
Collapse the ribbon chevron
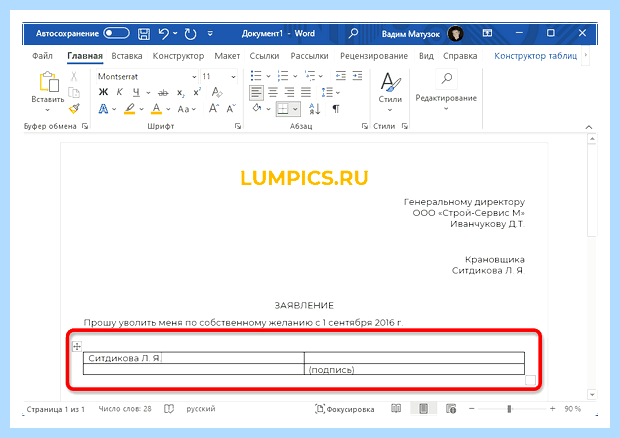589,127
